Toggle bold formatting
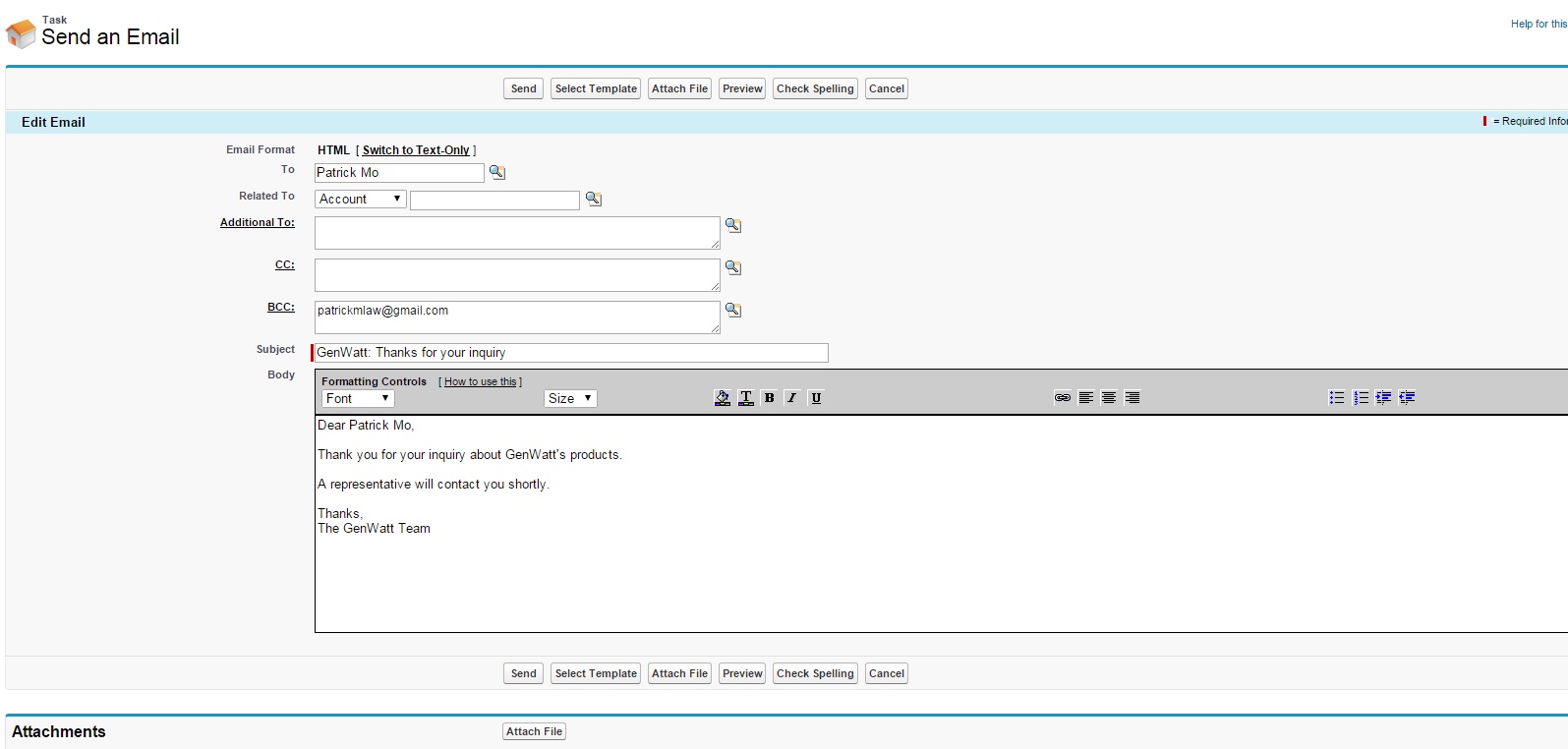 click(769, 398)
